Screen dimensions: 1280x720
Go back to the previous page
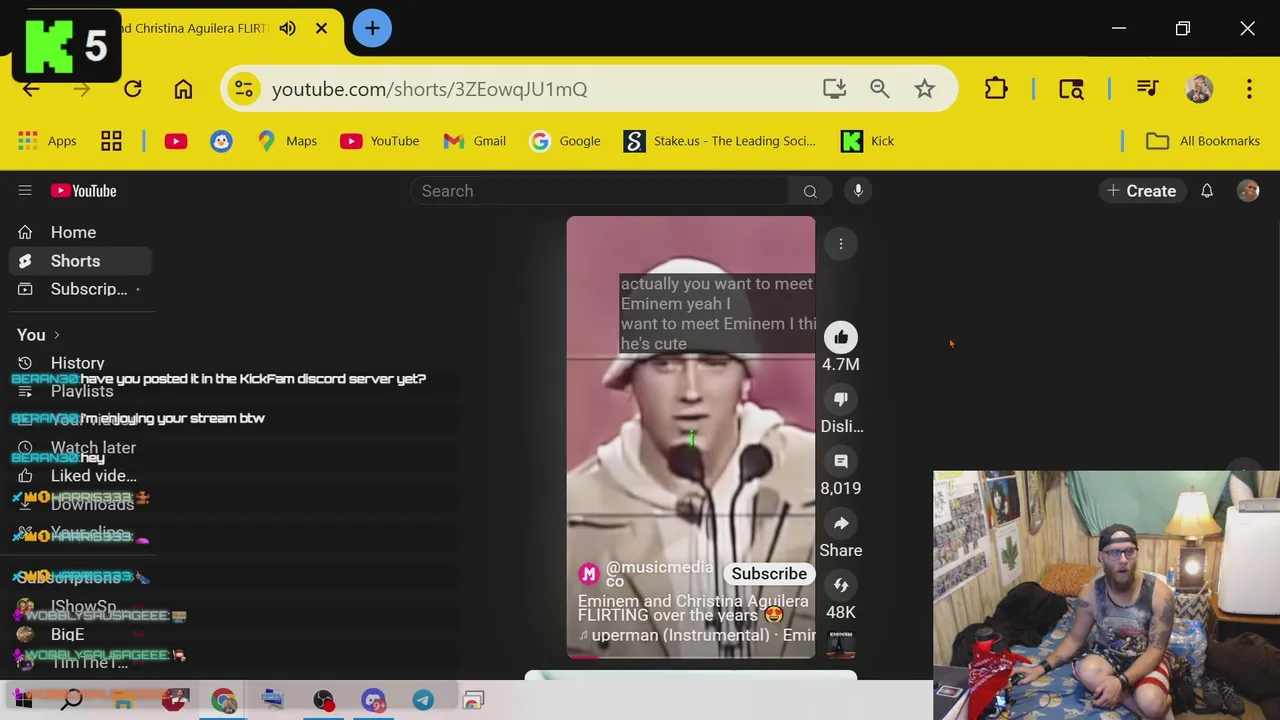coord(31,89)
